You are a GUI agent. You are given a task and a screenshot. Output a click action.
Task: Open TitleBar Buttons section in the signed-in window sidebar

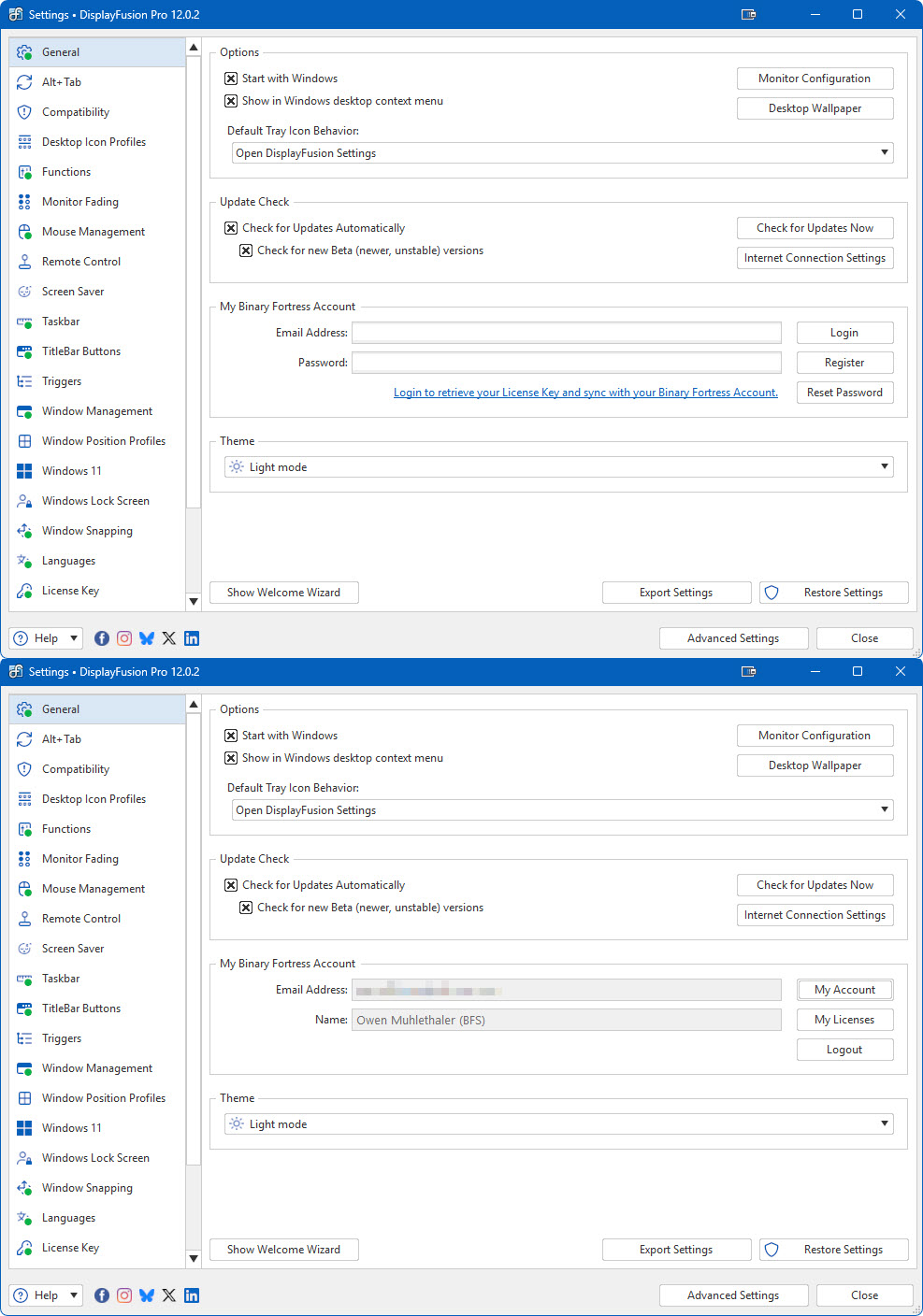[81, 1008]
